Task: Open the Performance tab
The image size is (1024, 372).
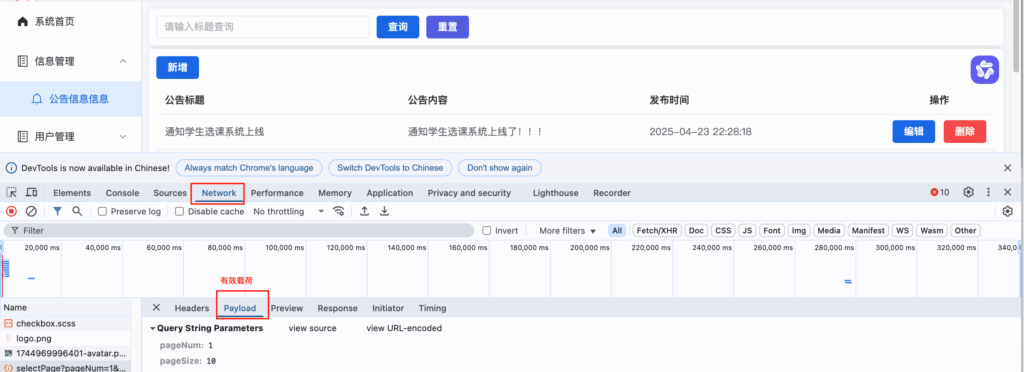Action: [277, 193]
